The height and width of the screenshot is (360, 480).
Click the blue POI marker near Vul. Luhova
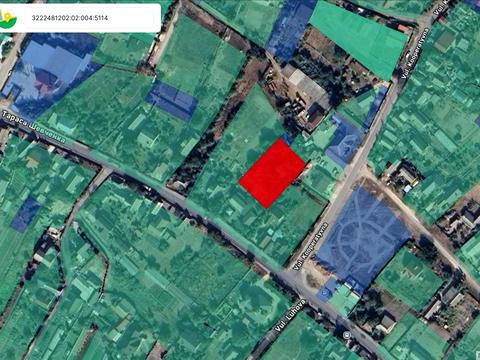pyautogui.click(x=324, y=293)
